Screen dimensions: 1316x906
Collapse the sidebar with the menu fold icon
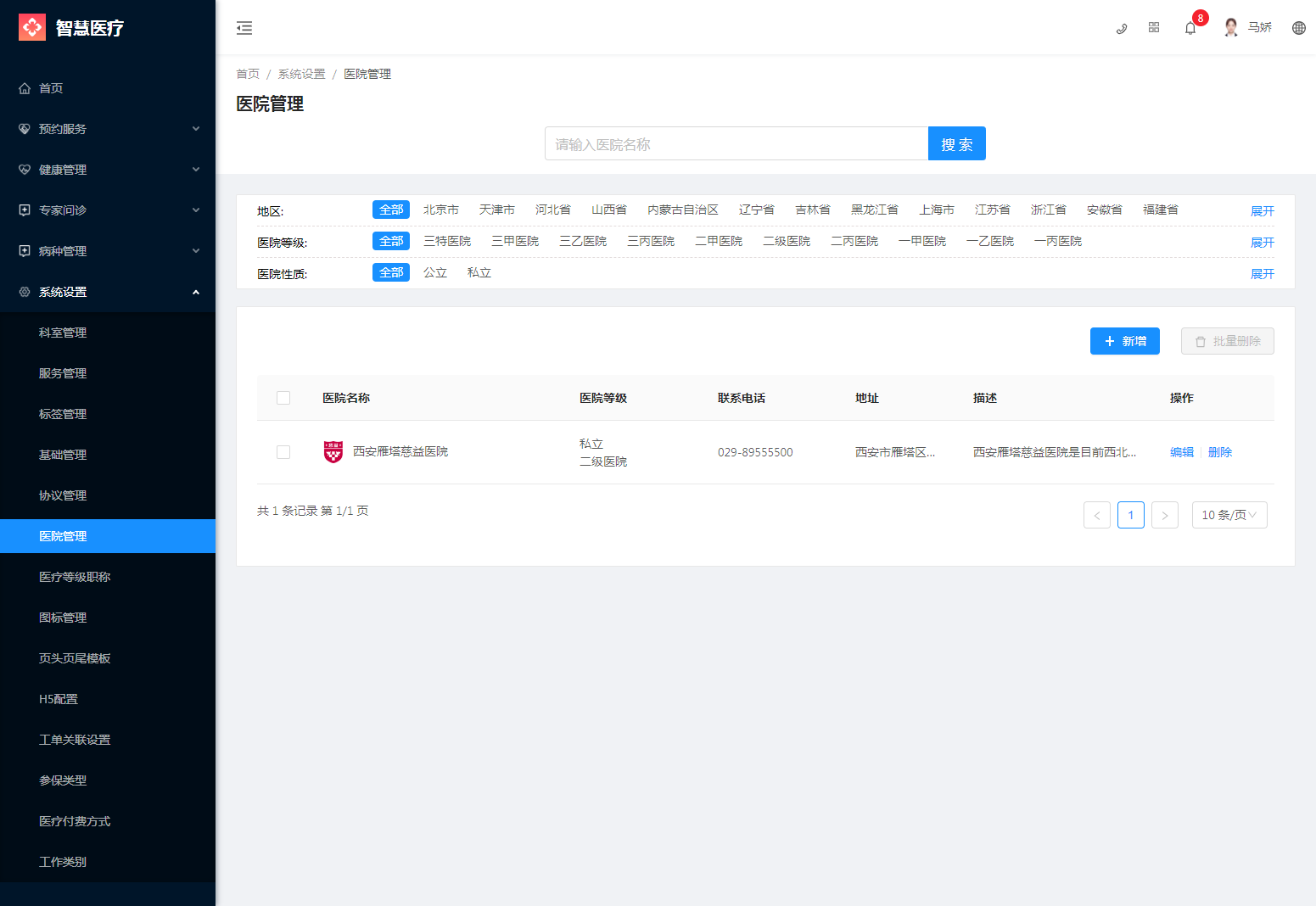[244, 28]
